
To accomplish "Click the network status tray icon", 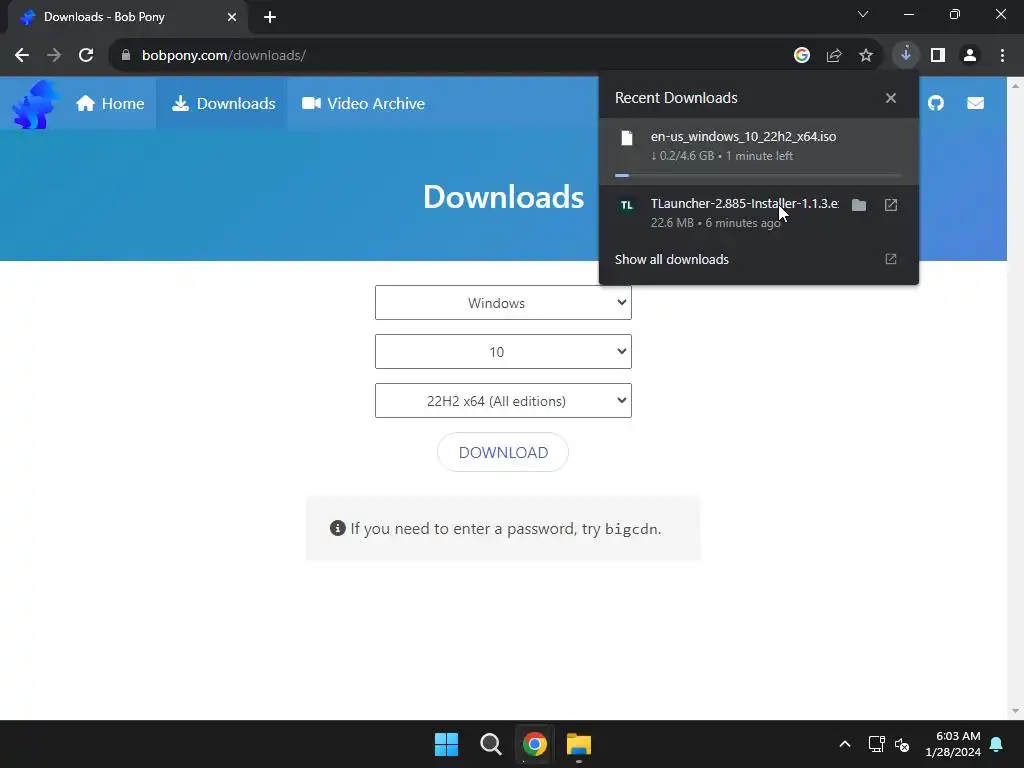I will click(x=876, y=744).
